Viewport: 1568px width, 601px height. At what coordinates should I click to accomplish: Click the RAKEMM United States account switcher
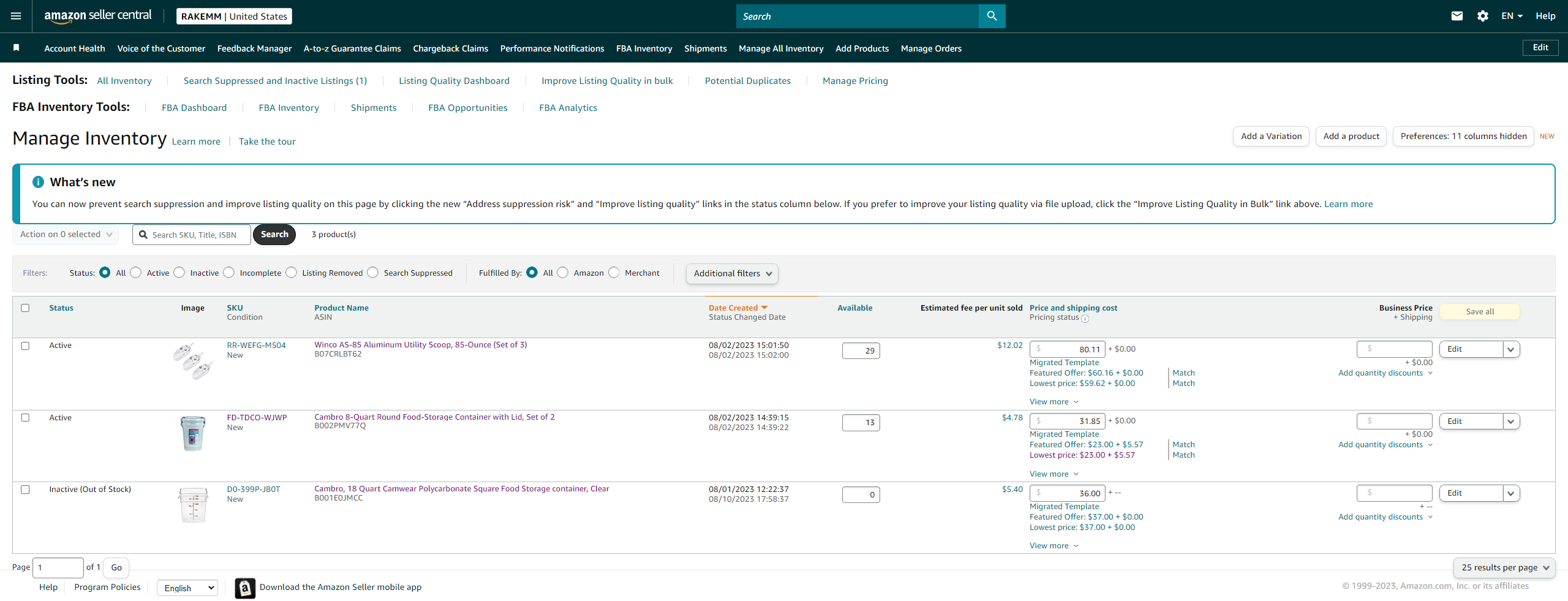pyautogui.click(x=234, y=16)
